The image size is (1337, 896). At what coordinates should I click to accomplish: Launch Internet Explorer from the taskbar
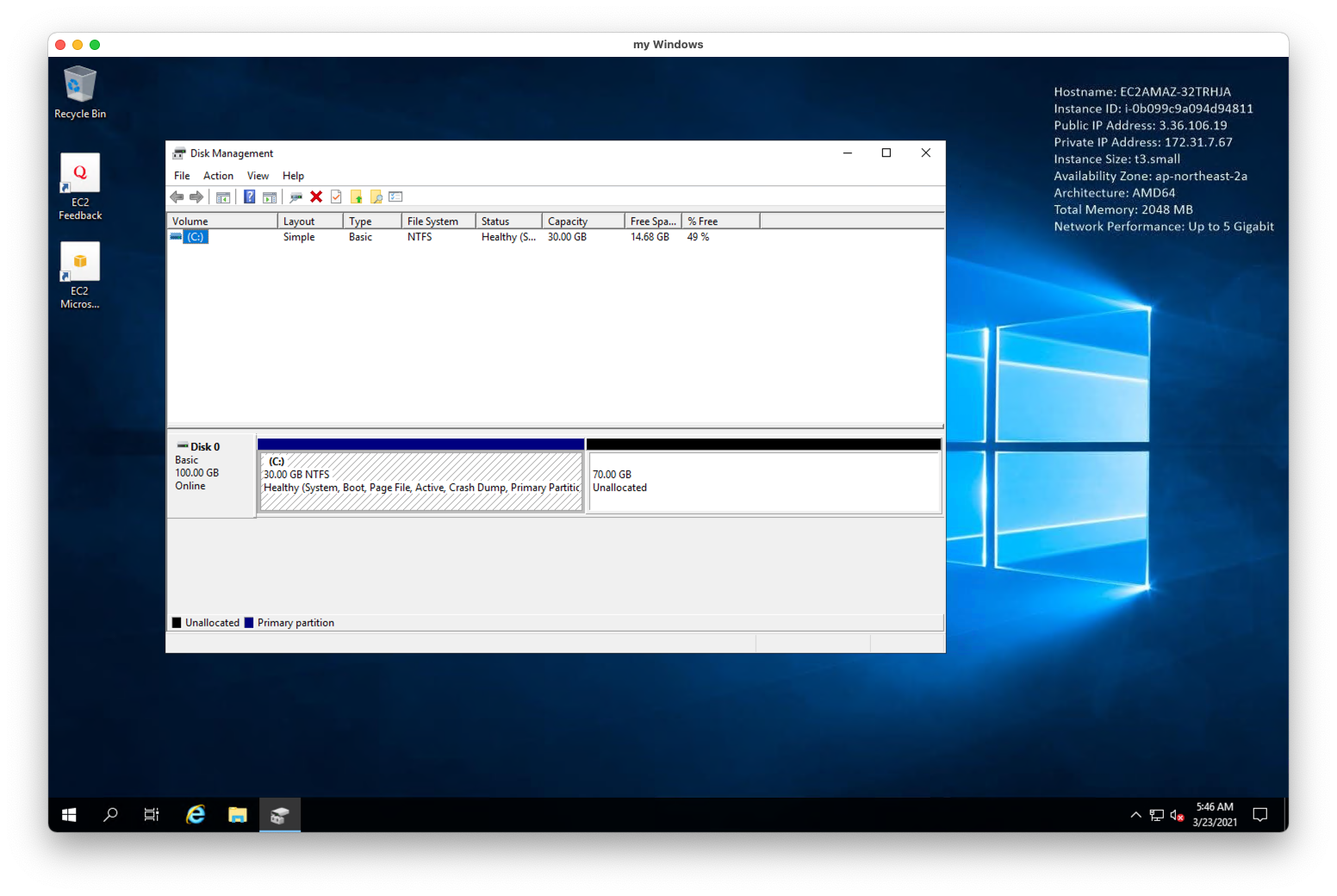click(x=196, y=815)
